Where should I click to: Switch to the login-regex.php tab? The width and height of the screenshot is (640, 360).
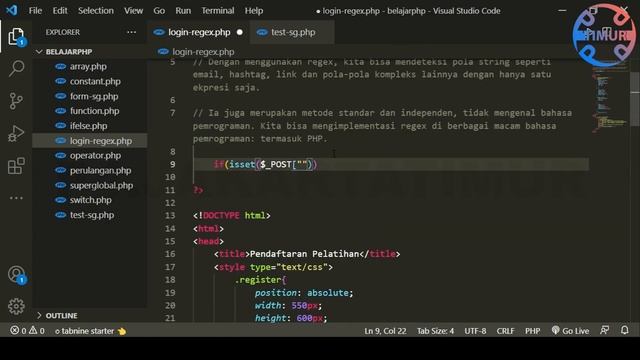tap(199, 32)
